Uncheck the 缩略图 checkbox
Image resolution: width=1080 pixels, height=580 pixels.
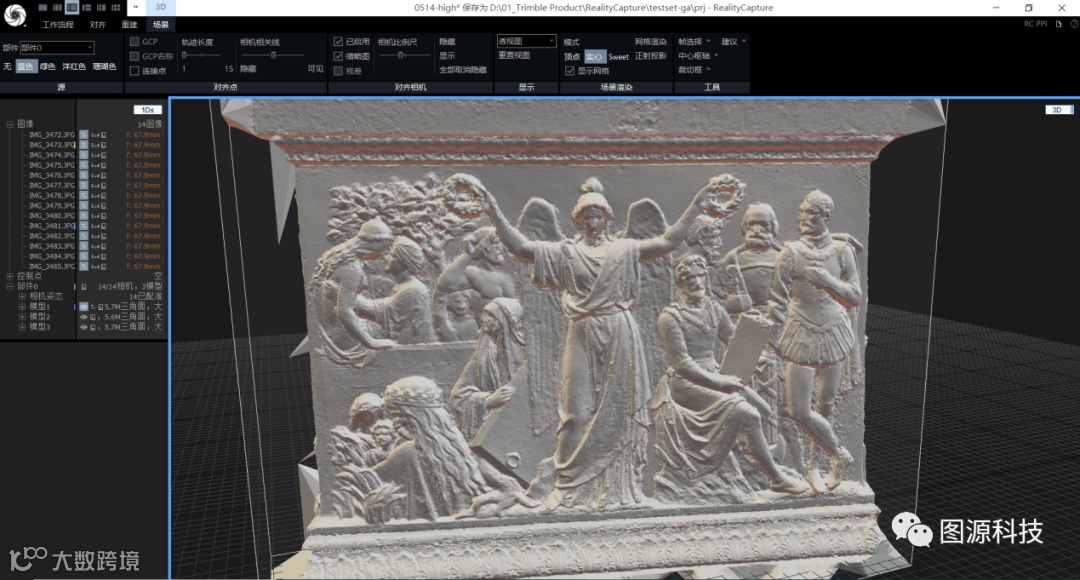tap(338, 56)
